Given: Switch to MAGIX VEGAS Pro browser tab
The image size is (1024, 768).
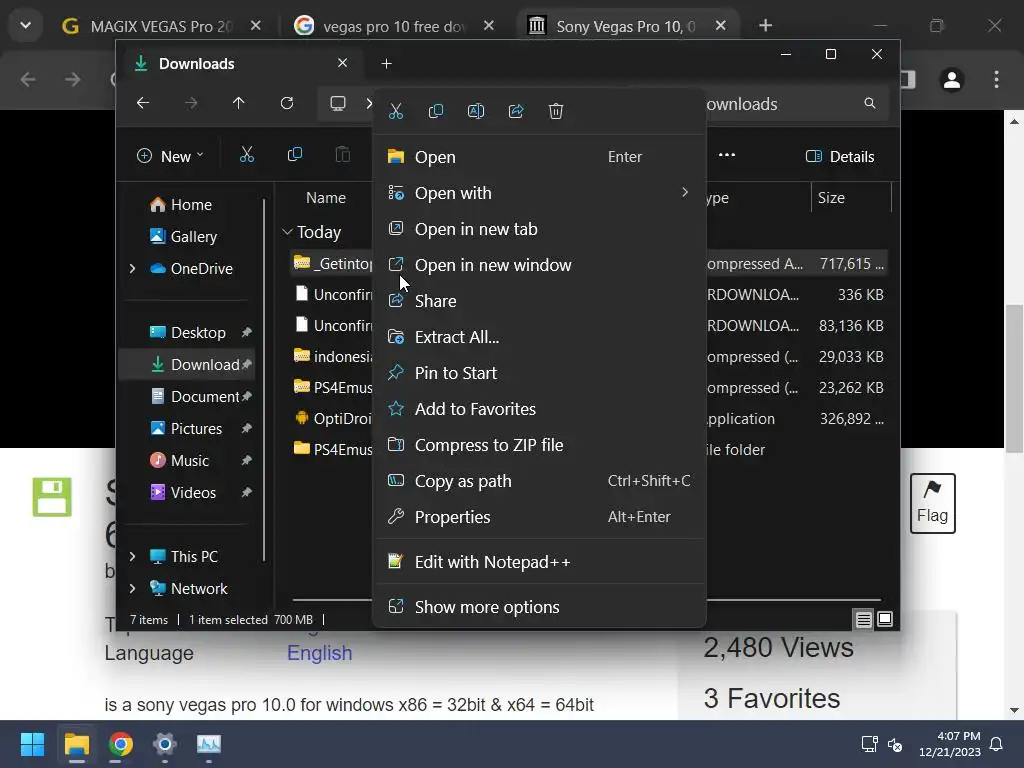Looking at the screenshot, I should (160, 26).
